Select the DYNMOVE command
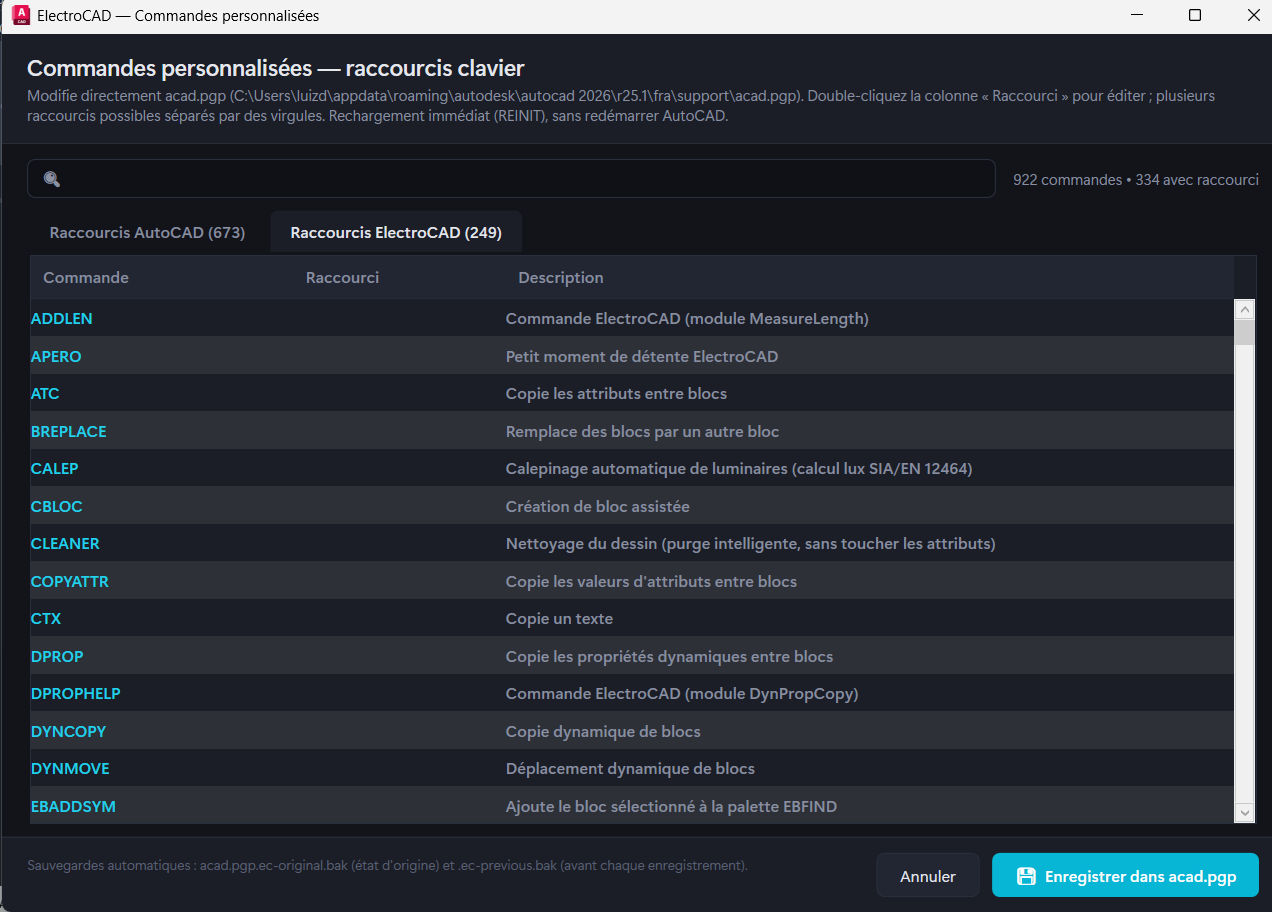1272x912 pixels. coord(71,769)
